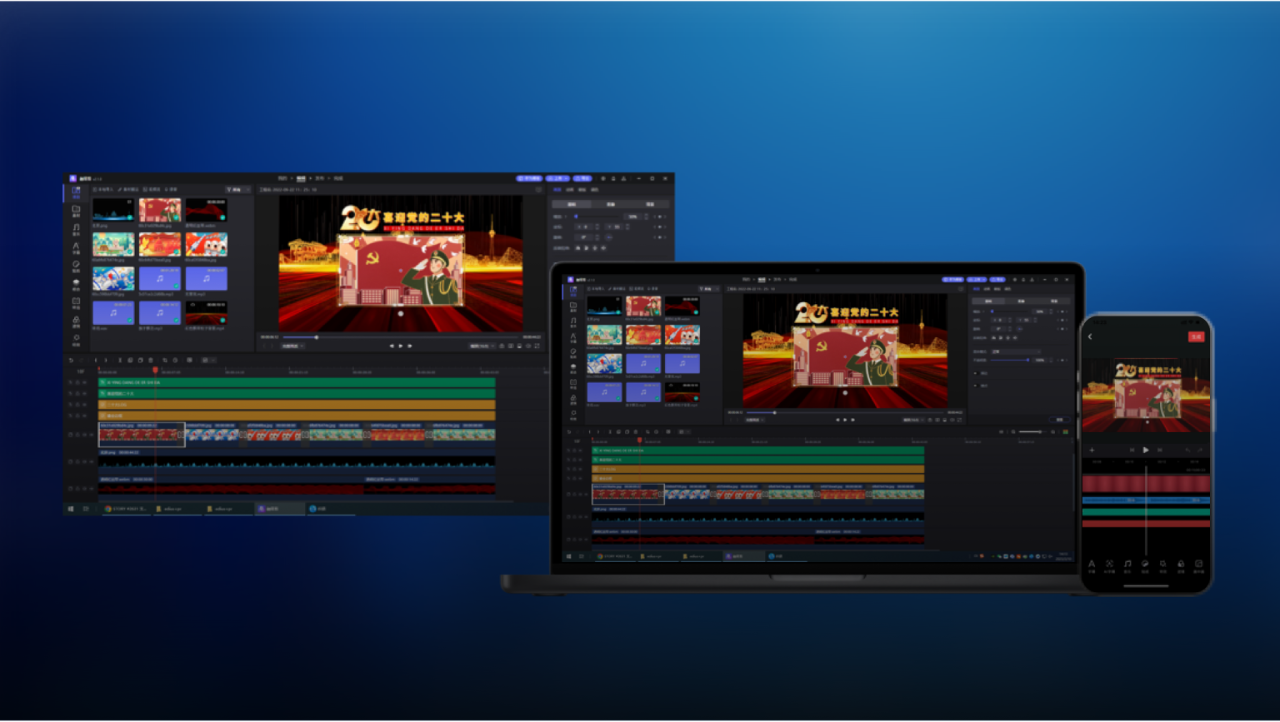1280x722 pixels.
Task: Open Windows Start button on desktop window taskbar
Action: pyautogui.click(x=71, y=508)
